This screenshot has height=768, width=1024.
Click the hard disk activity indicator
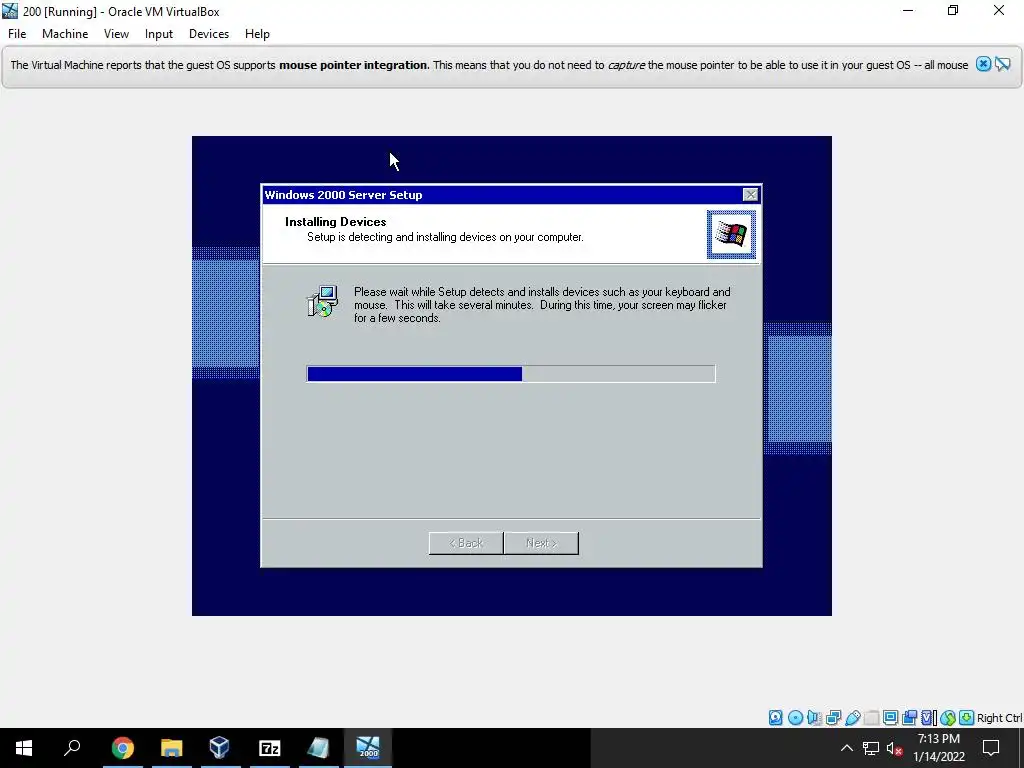pos(775,718)
